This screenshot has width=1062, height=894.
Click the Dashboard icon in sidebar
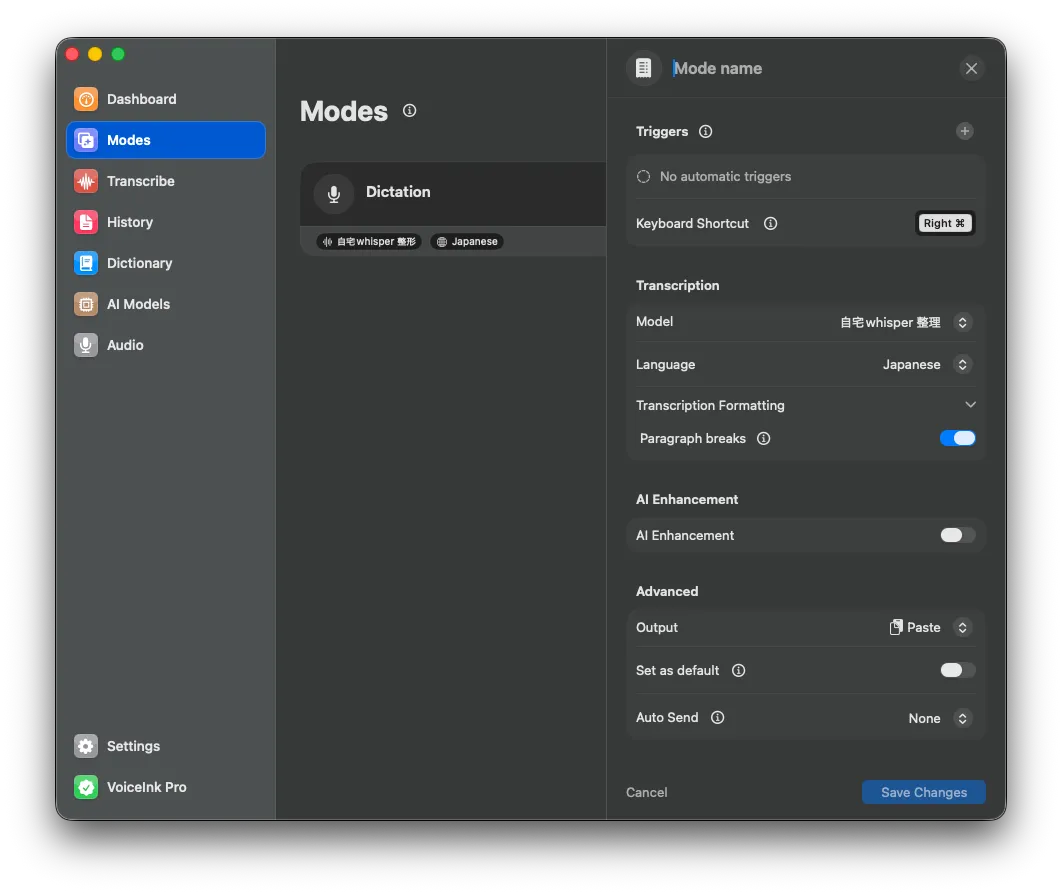click(x=86, y=100)
